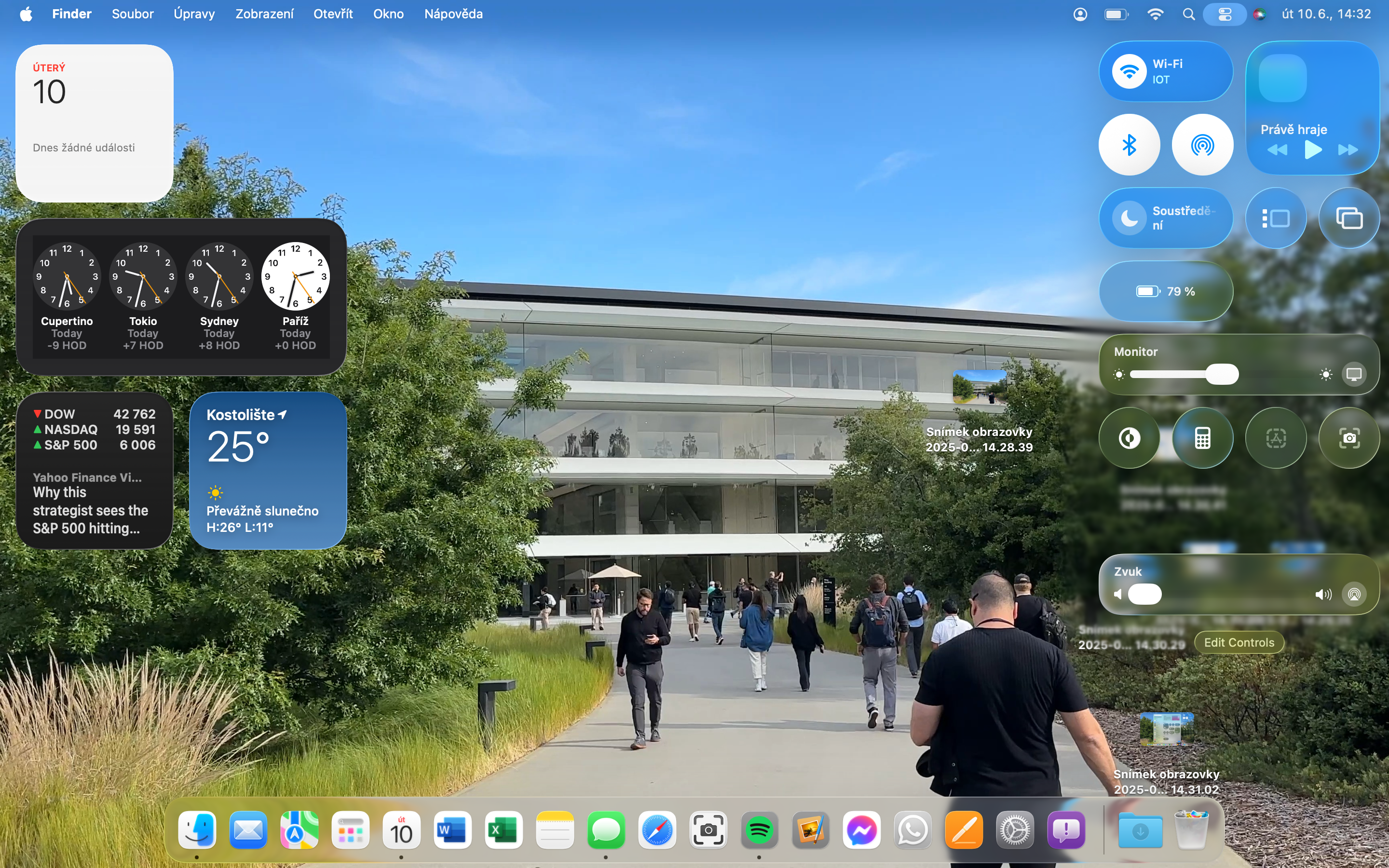The width and height of the screenshot is (1389, 868).
Task: Toggle Bluetooth in Control Center
Action: pyautogui.click(x=1129, y=145)
